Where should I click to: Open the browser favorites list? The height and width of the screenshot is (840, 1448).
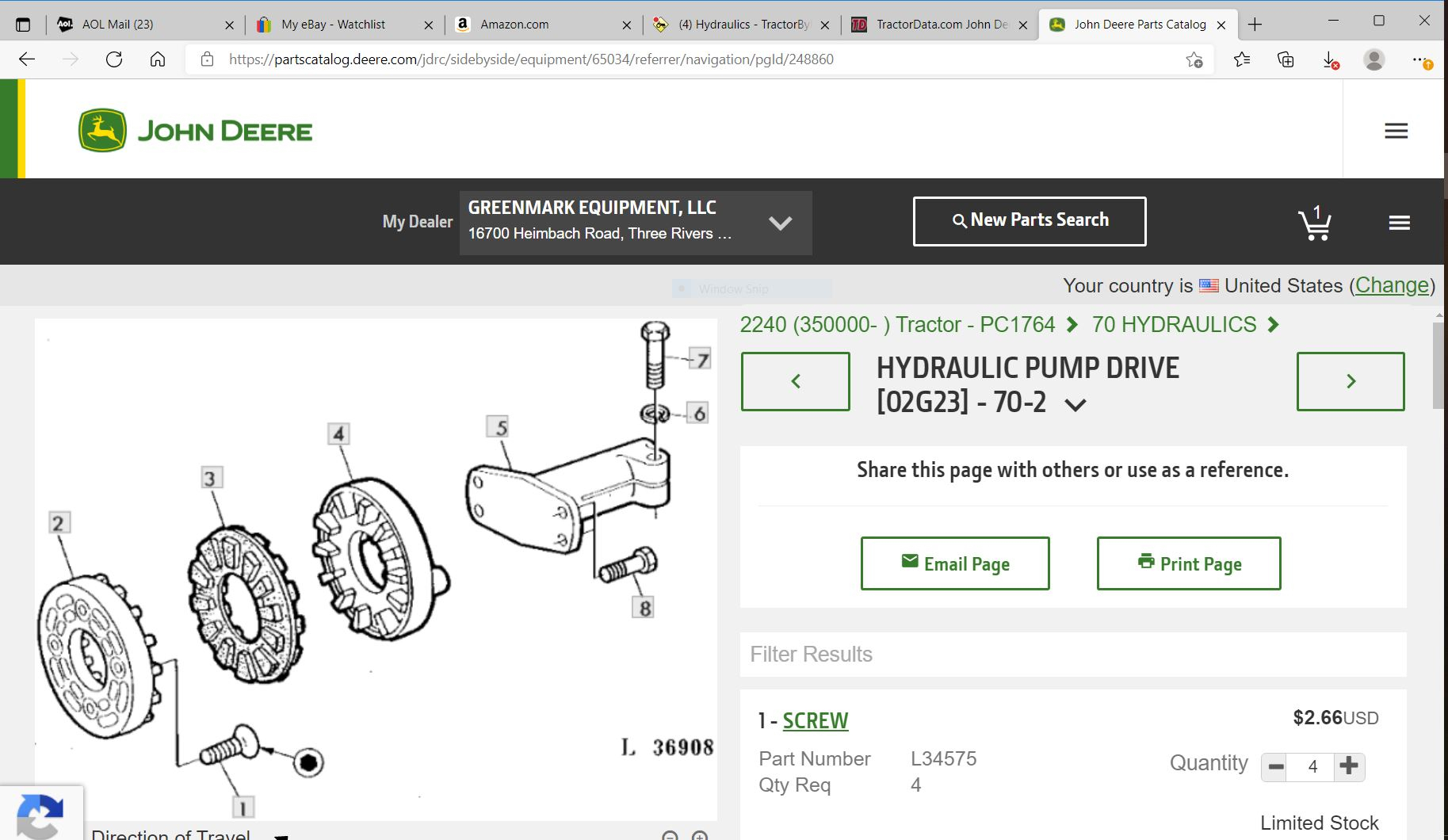1242,59
